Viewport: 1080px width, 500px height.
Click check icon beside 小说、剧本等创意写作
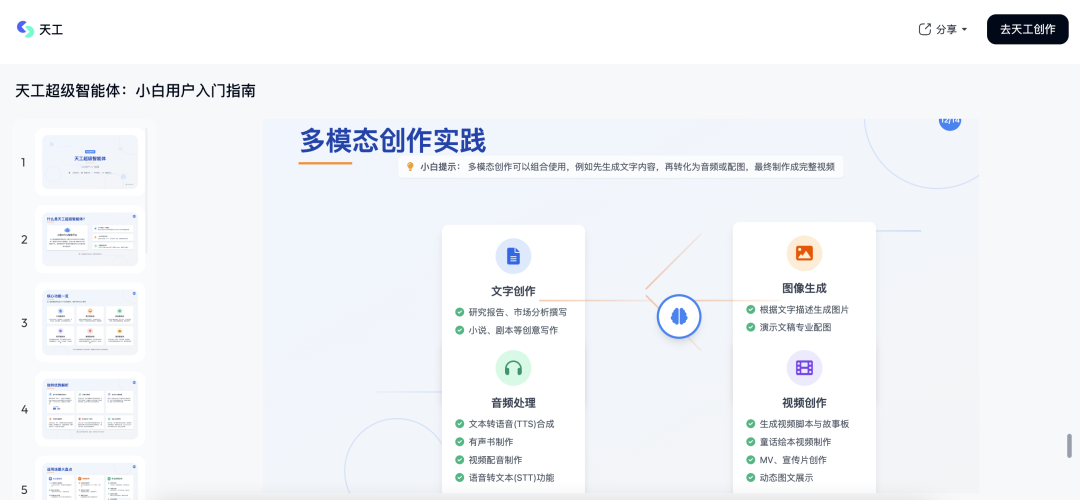pyautogui.click(x=459, y=330)
